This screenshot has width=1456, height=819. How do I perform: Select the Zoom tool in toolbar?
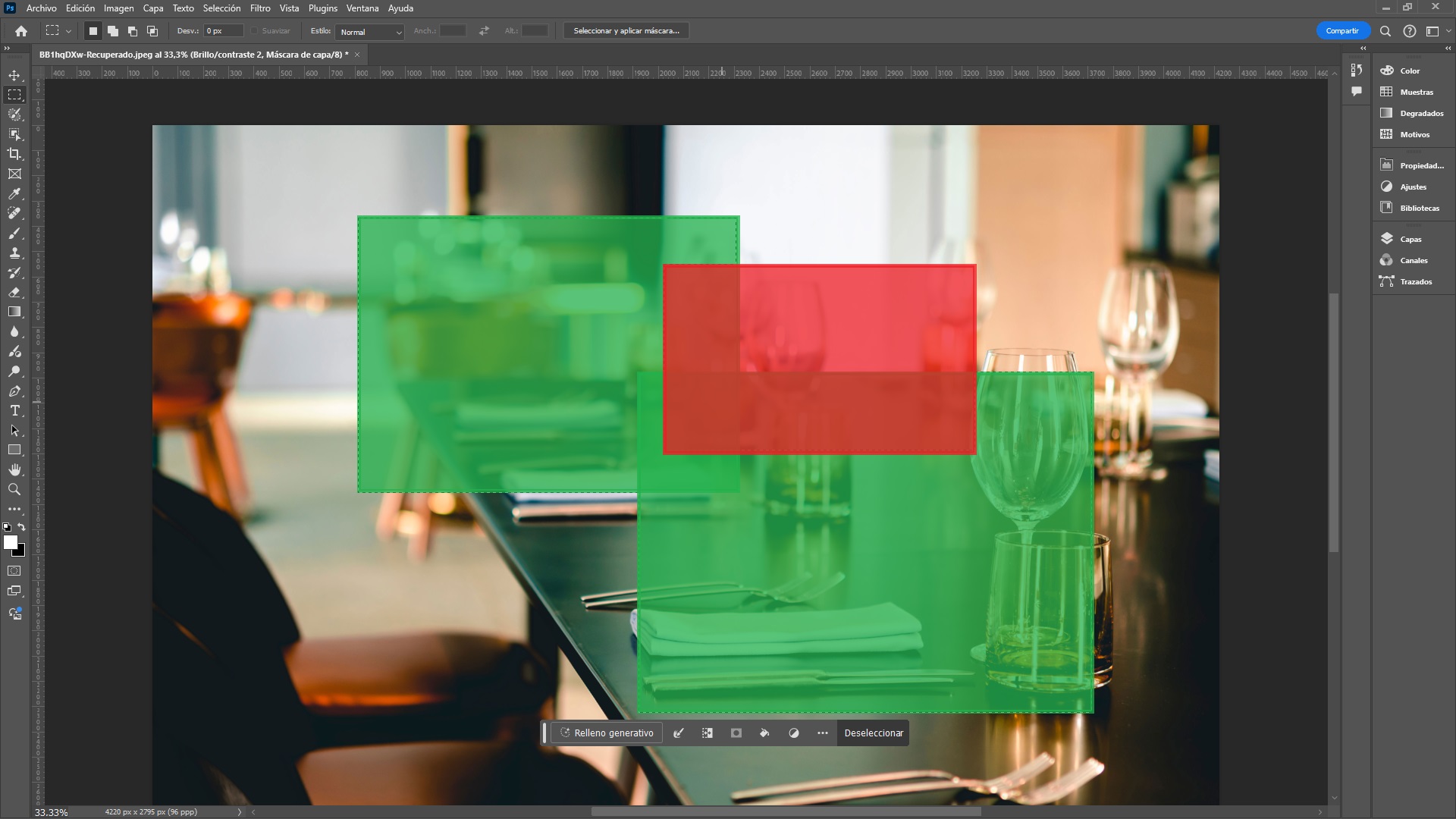(x=14, y=488)
